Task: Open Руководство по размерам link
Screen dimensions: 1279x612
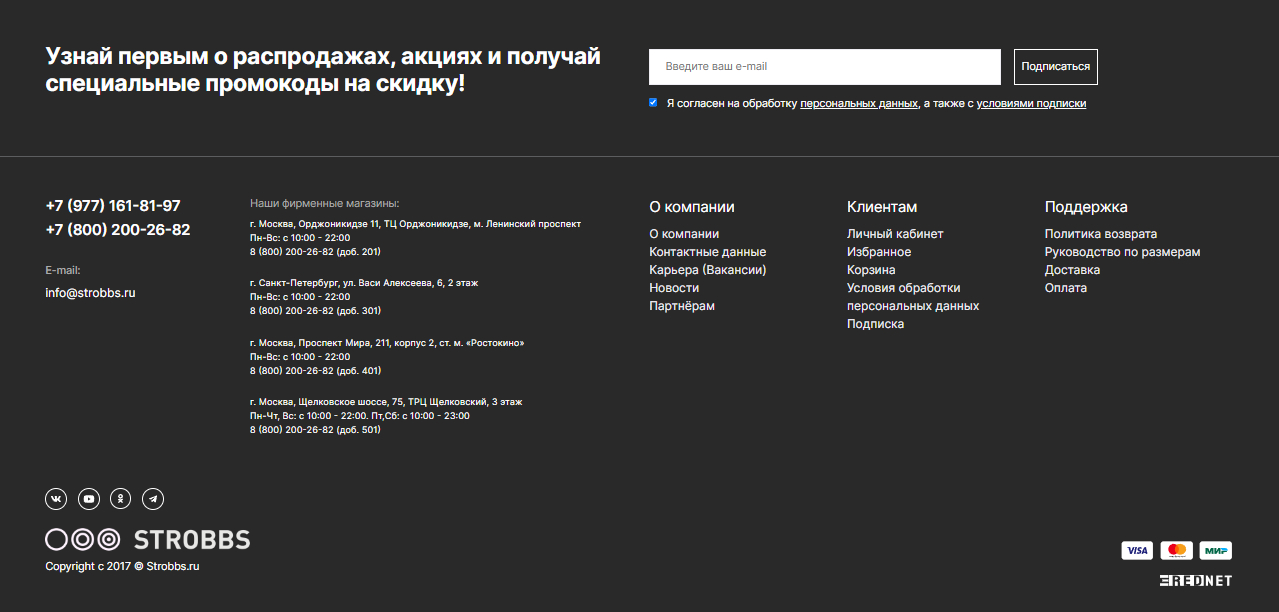Action: 1122,252
